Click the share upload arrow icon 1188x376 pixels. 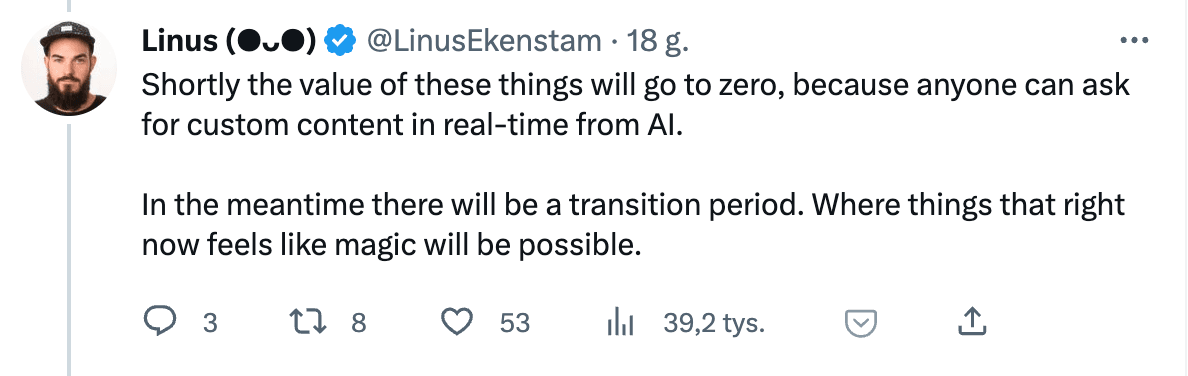click(x=971, y=323)
